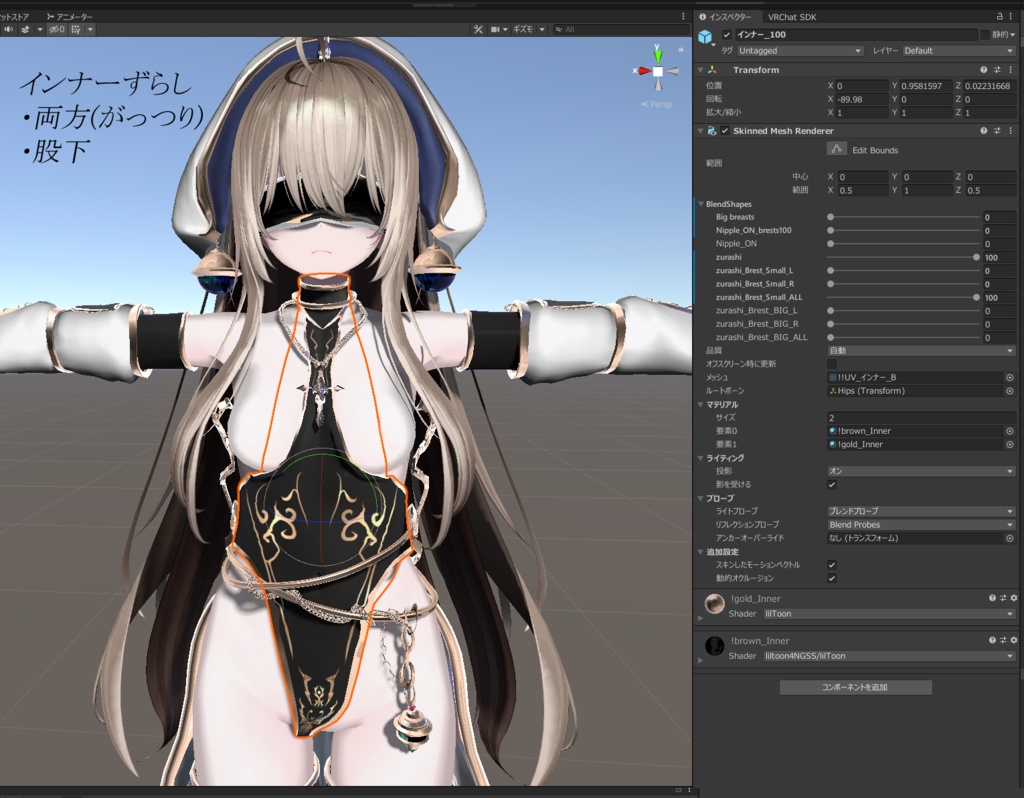The image size is (1024, 798).
Task: Toggle scene audio speaker icon in Scene toolbar
Action: pos(8,29)
